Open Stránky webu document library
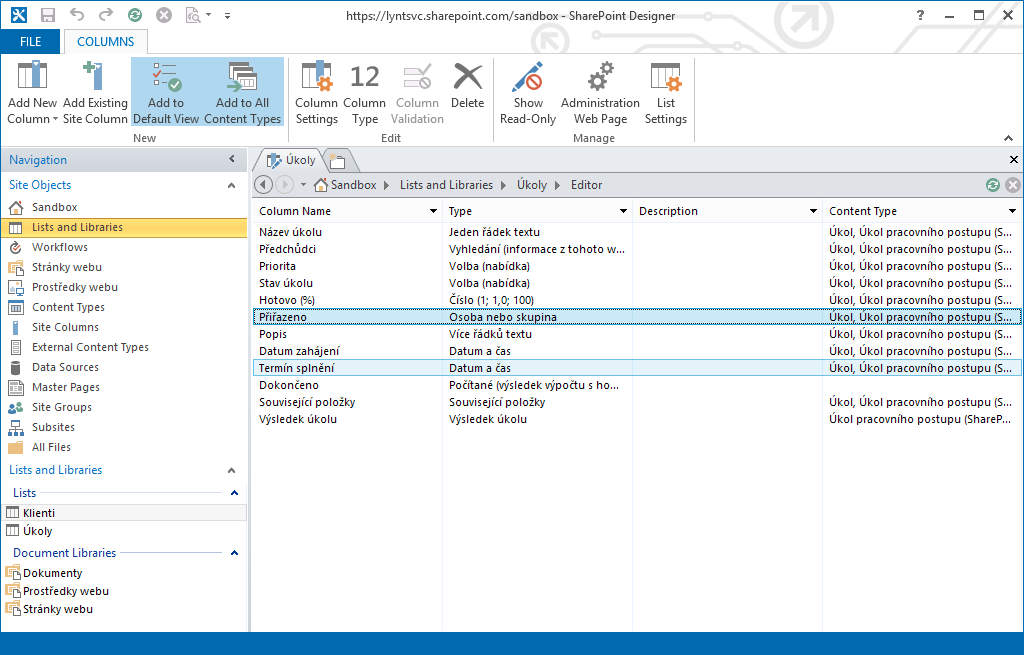The height and width of the screenshot is (655, 1024). click(x=124, y=609)
